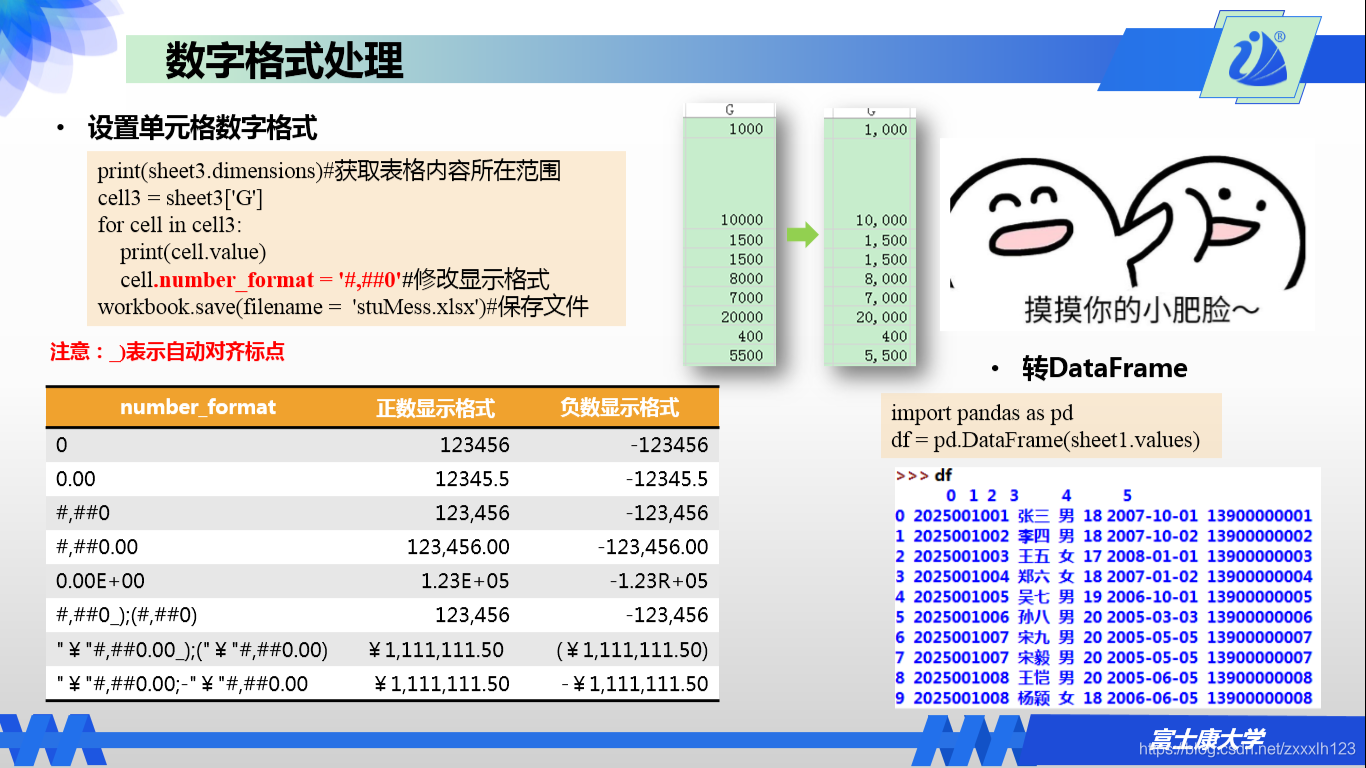
Task: Click the code line df = pd.DataFrame(sheet1.values)
Action: tap(1045, 440)
